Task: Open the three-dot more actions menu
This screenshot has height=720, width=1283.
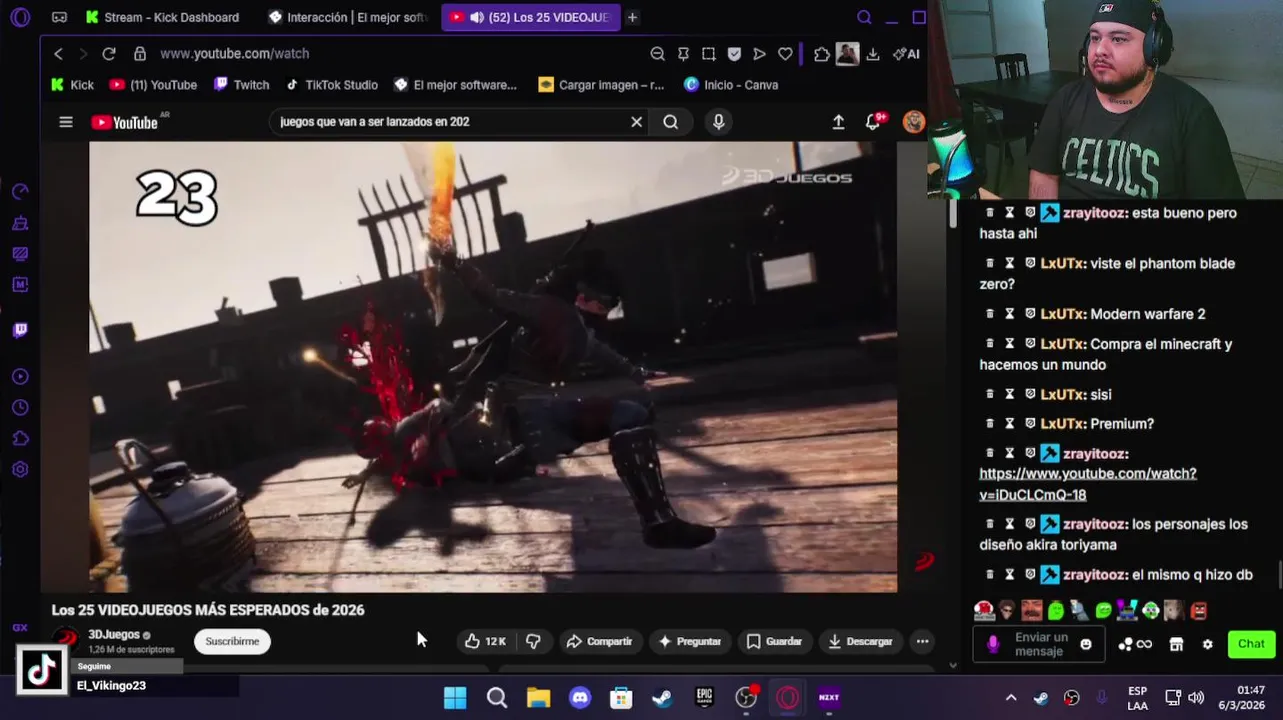Action: click(x=923, y=641)
